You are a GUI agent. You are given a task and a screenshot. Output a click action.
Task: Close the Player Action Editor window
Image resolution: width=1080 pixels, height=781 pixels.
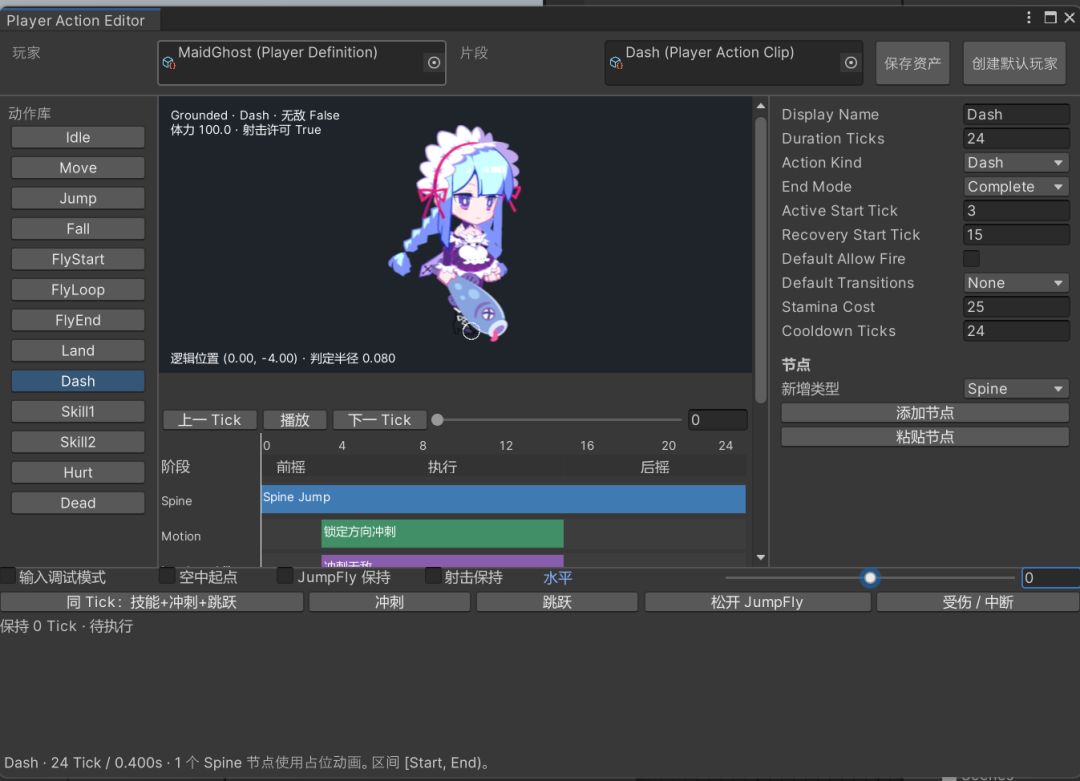point(1069,17)
